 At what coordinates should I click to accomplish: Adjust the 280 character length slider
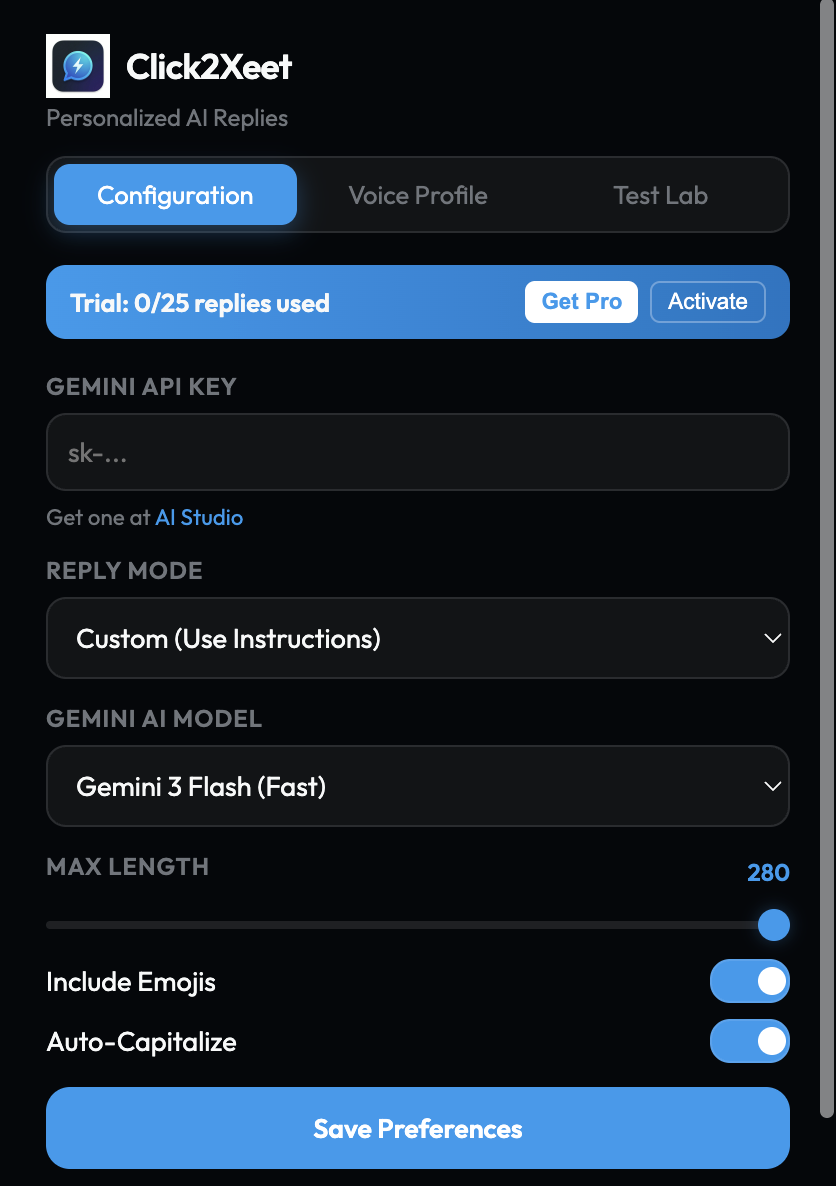pos(773,925)
